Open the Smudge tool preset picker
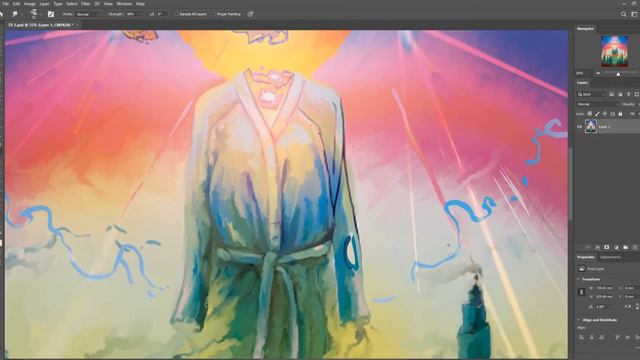Viewport: 640px width, 360px height. 16,14
